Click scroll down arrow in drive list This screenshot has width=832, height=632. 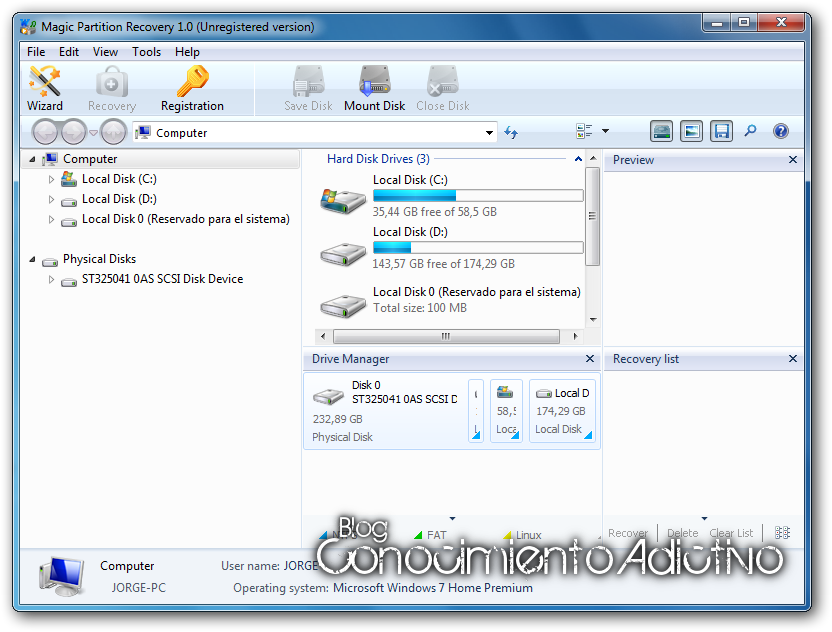point(593,319)
